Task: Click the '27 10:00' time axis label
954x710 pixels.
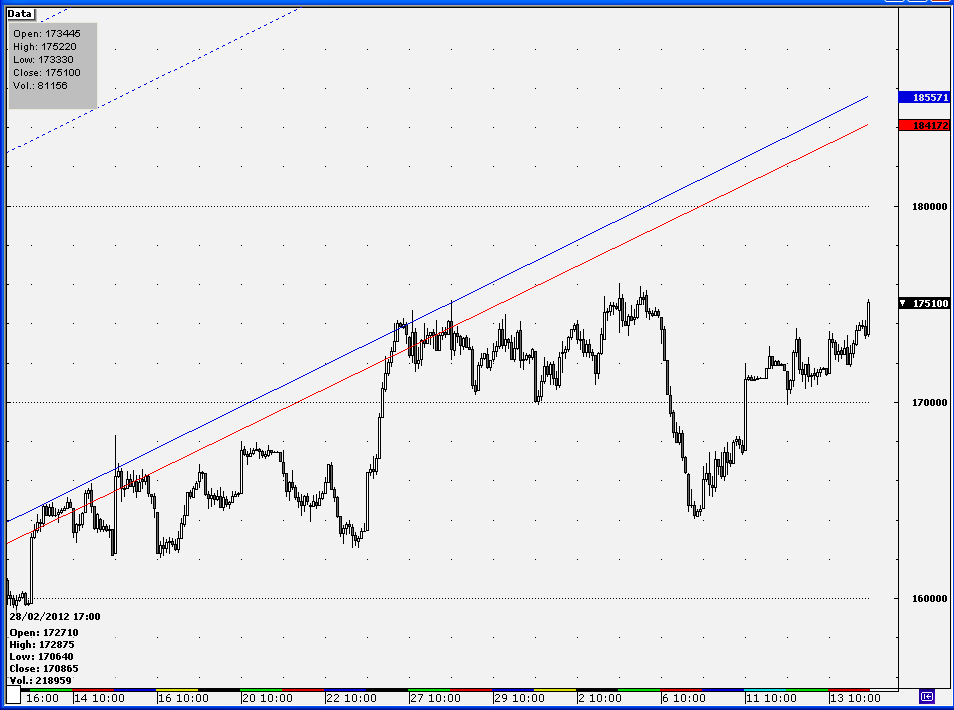Action: [x=435, y=698]
